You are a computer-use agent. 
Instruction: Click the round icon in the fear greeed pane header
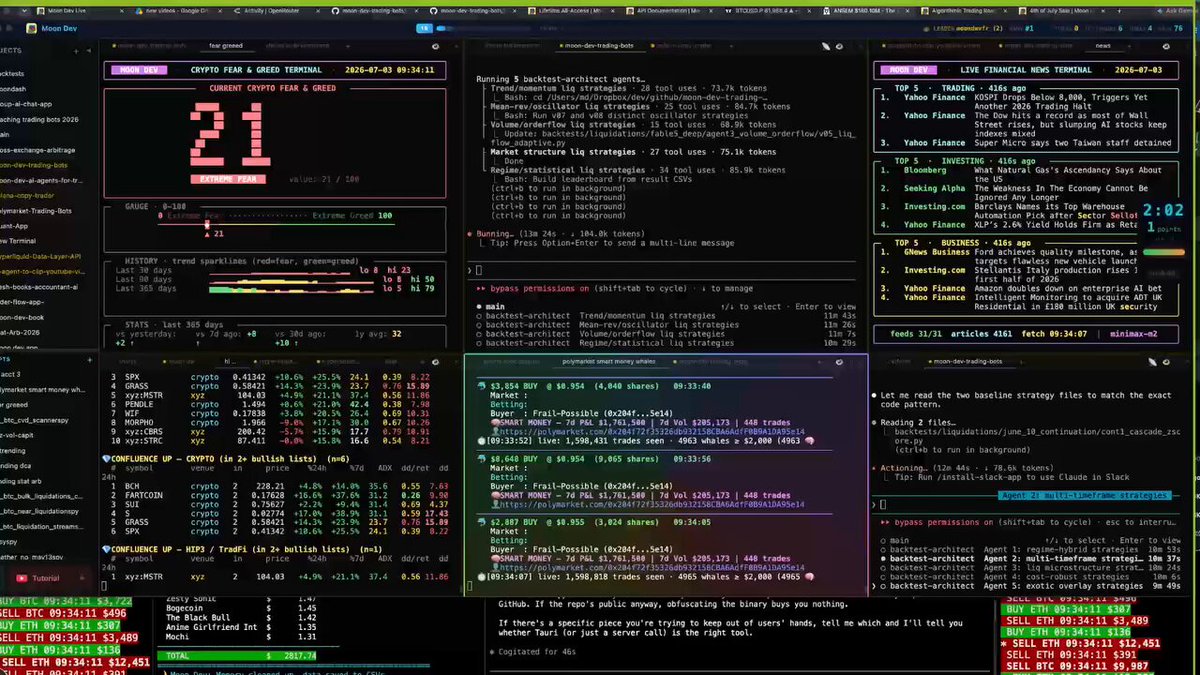[435, 46]
